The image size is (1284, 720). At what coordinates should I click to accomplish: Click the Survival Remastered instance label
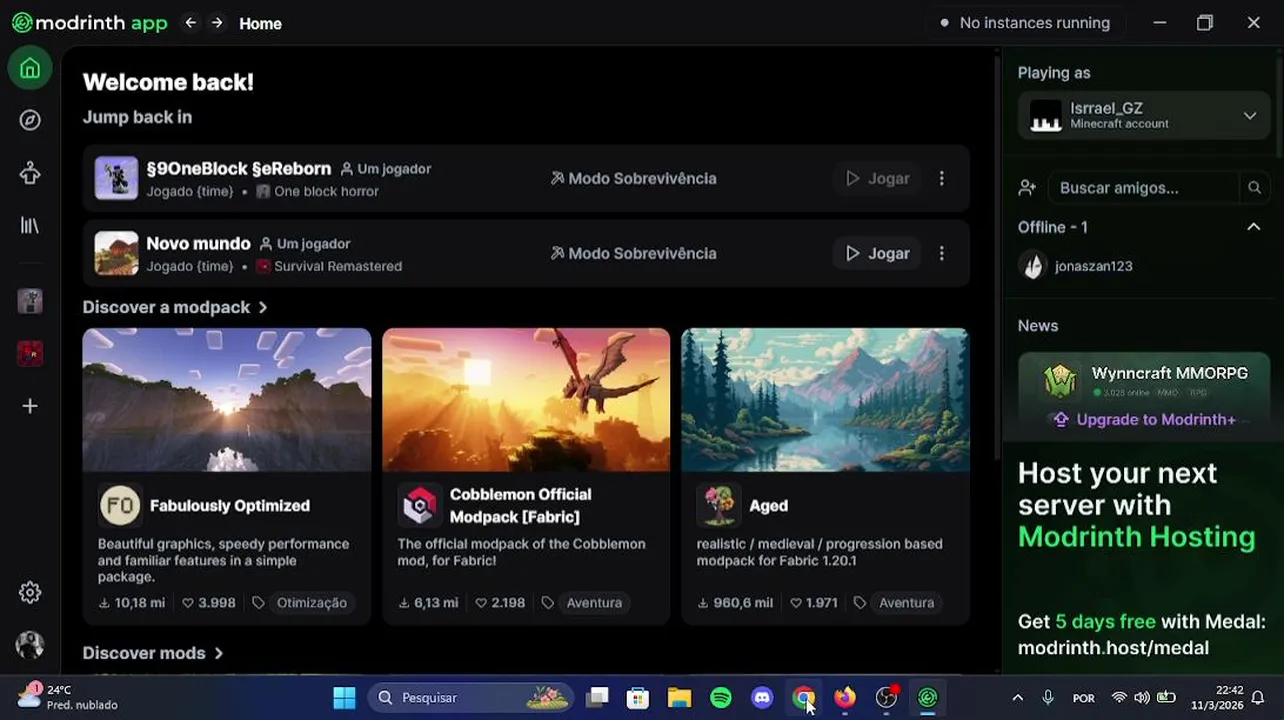[338, 266]
